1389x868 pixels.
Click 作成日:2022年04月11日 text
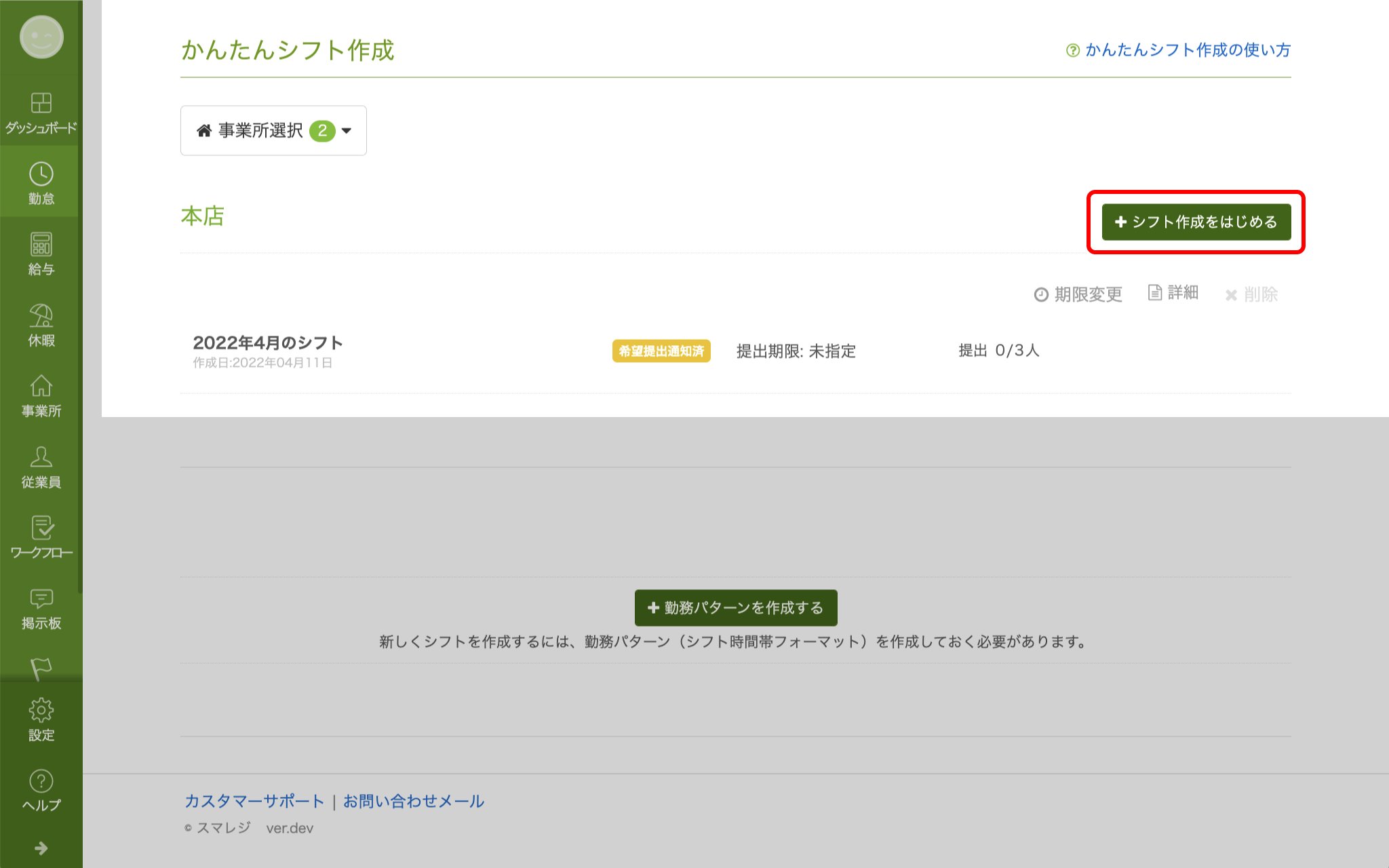(x=262, y=363)
